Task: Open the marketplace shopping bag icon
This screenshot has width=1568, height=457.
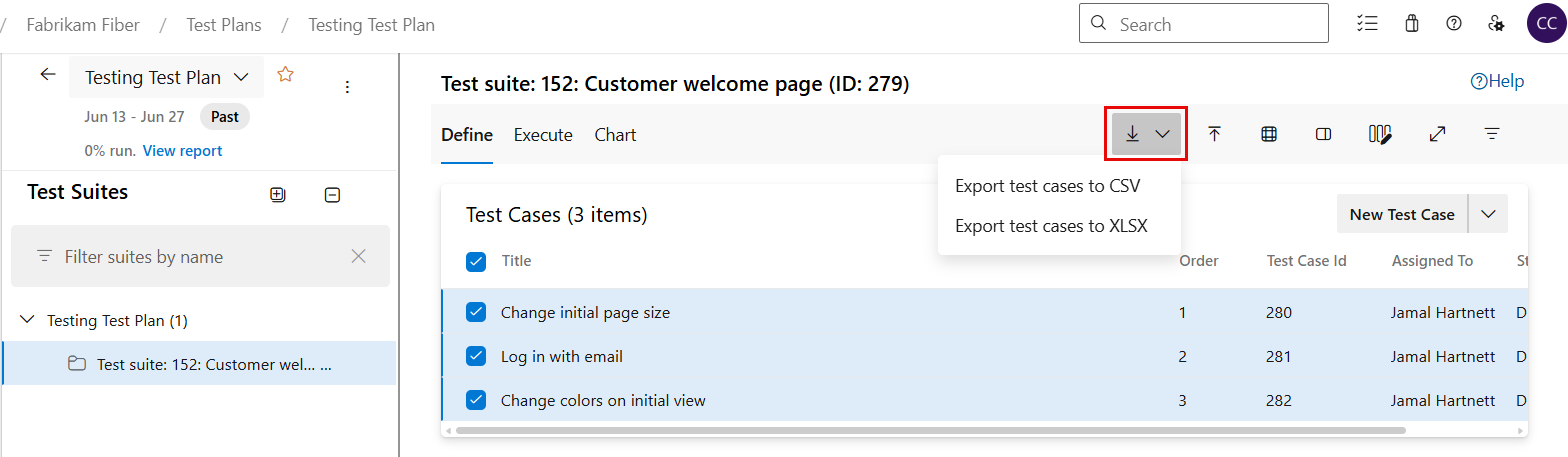Action: coord(1412,24)
